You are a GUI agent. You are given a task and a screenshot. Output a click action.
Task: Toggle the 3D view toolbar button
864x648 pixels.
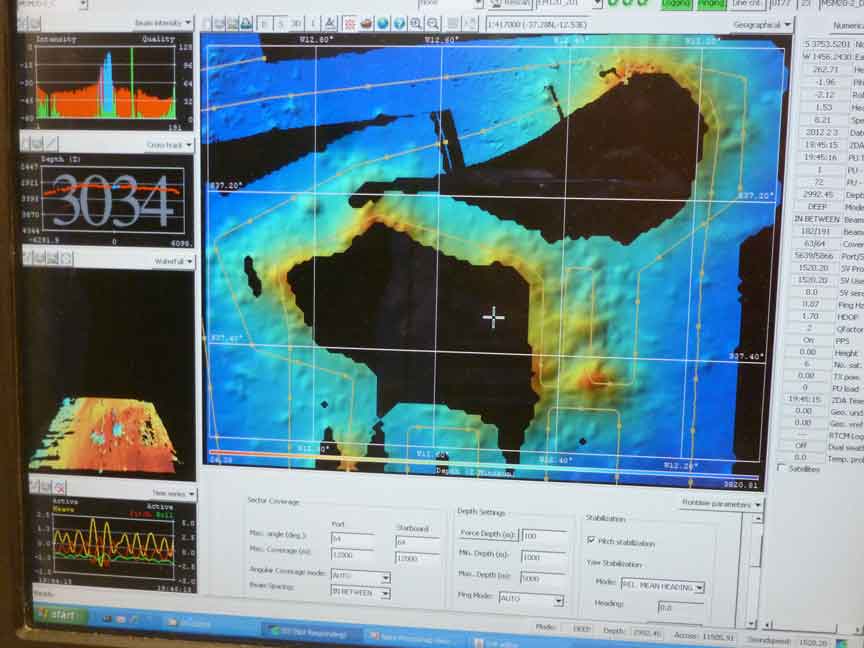[299, 23]
